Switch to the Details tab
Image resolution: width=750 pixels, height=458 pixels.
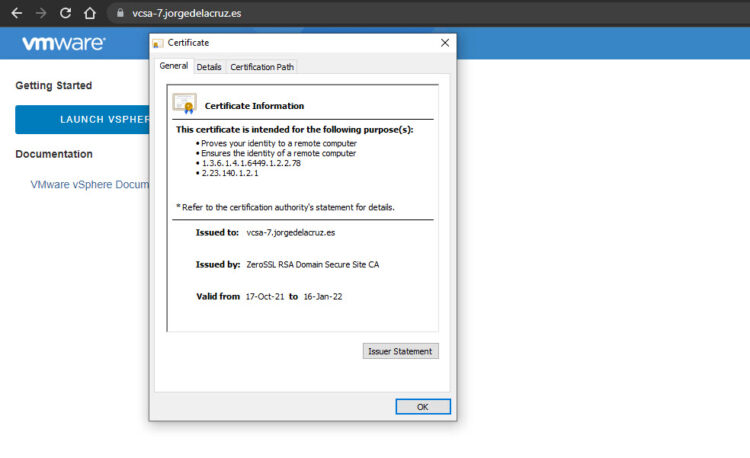point(209,67)
